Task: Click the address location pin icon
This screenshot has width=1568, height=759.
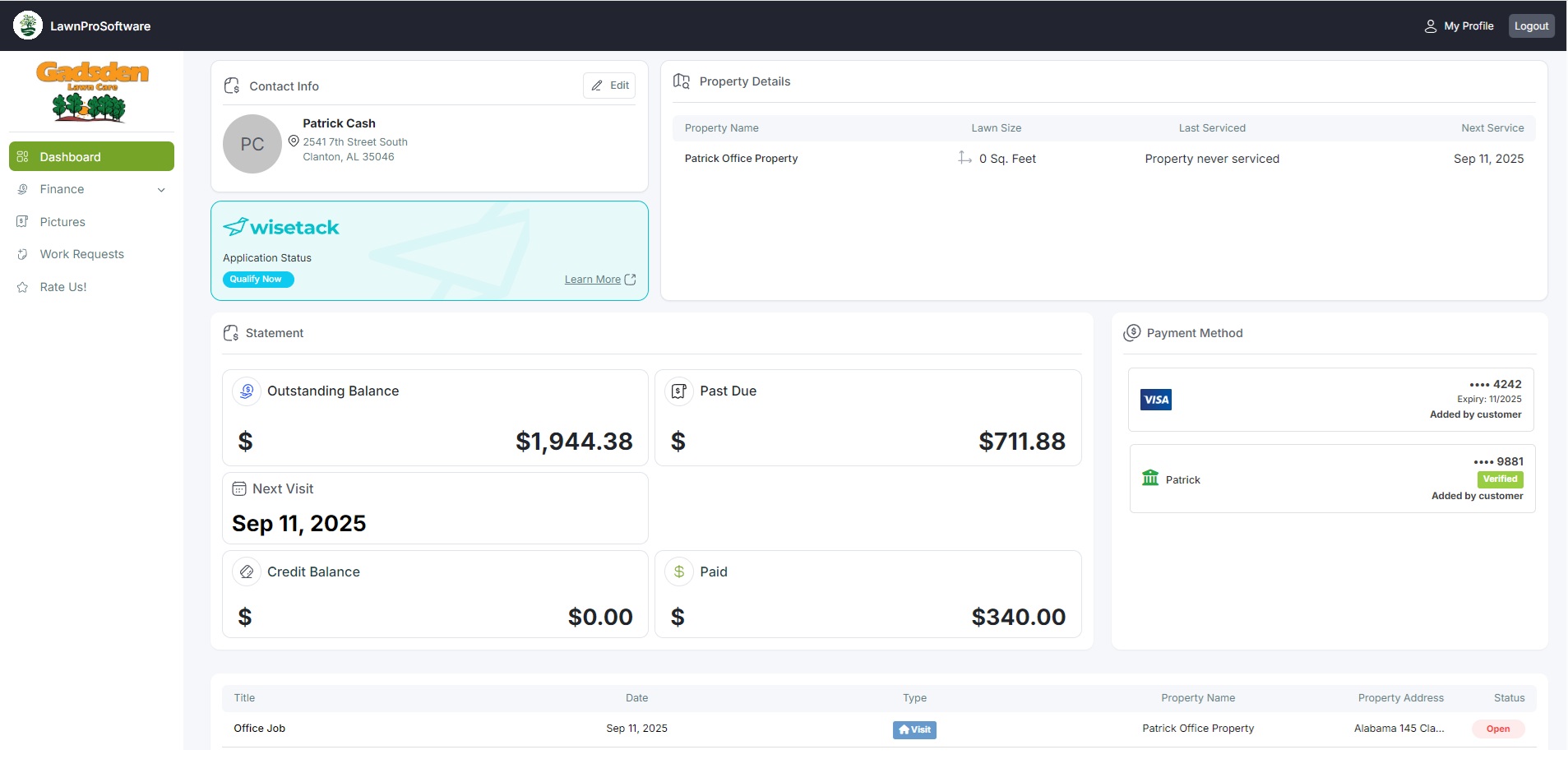Action: point(294,141)
